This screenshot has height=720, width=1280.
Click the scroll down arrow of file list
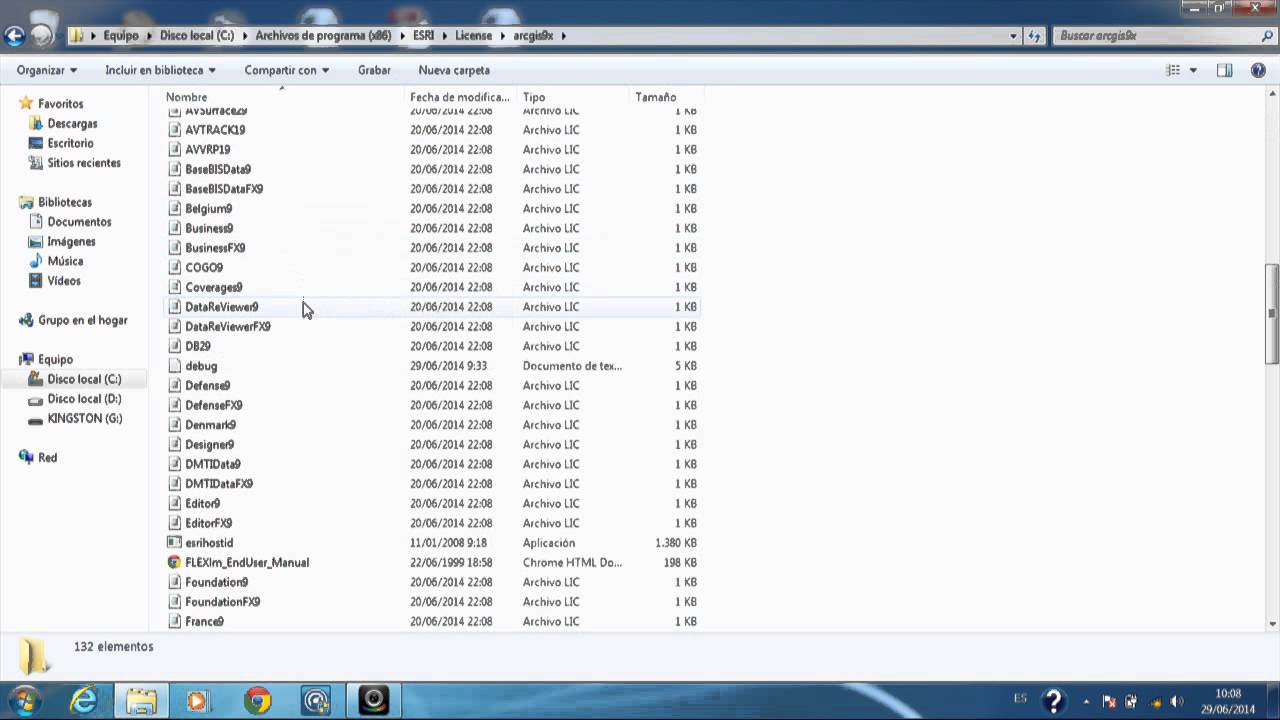point(1272,624)
